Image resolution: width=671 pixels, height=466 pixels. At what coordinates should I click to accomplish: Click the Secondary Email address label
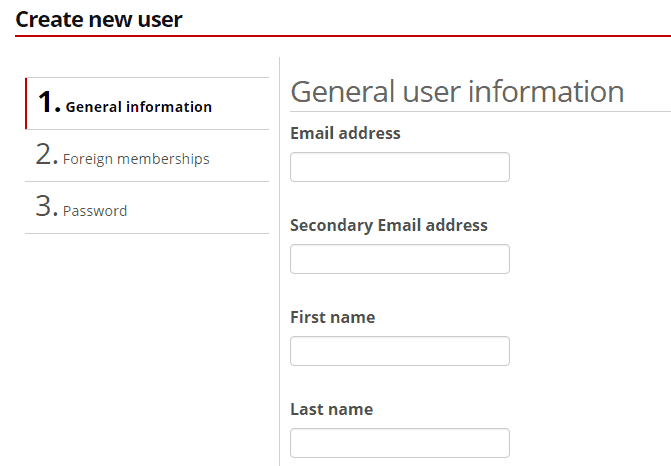point(388,225)
